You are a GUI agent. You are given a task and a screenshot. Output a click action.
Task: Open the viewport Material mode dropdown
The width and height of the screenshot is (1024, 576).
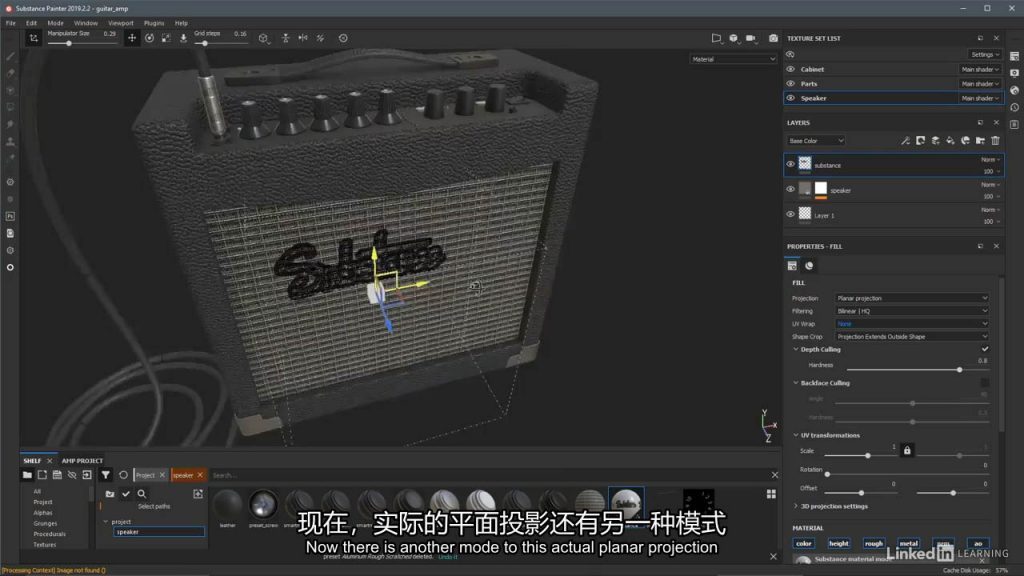(x=733, y=59)
